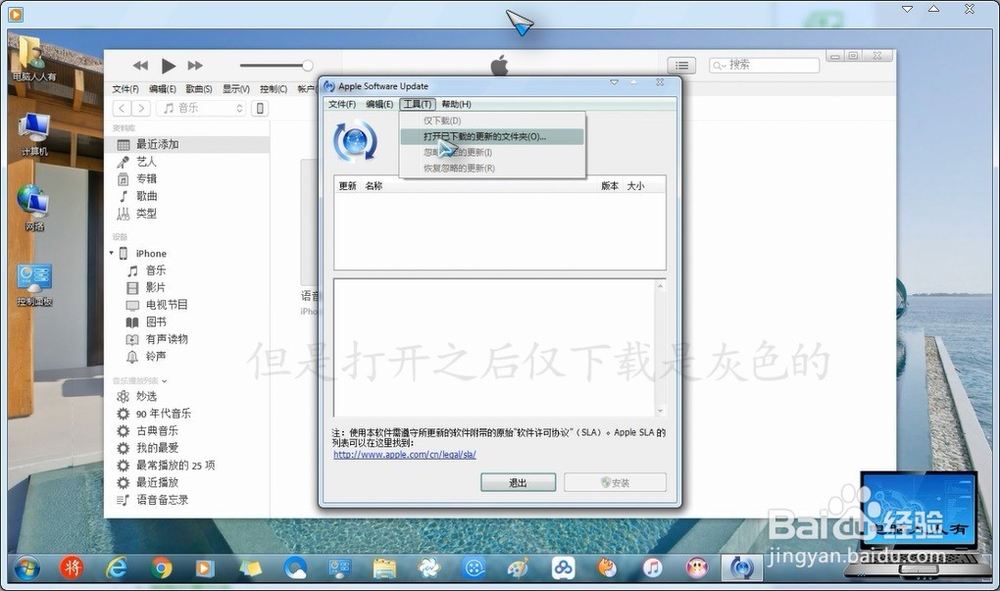The image size is (1000, 591).
Task: Open the 电脑人人有 desktop folder
Action: (x=34, y=60)
